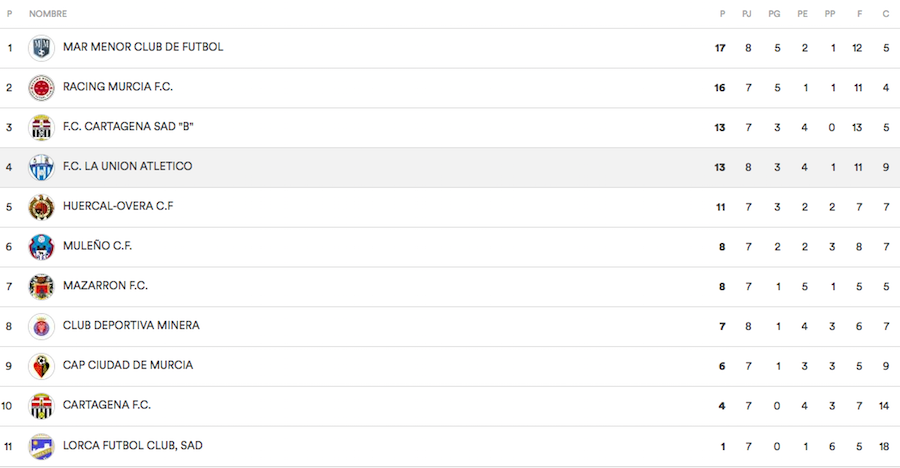Viewport: 900px width, 468px height.
Task: Click the Mazarron F.C. crest
Action: tap(41, 287)
